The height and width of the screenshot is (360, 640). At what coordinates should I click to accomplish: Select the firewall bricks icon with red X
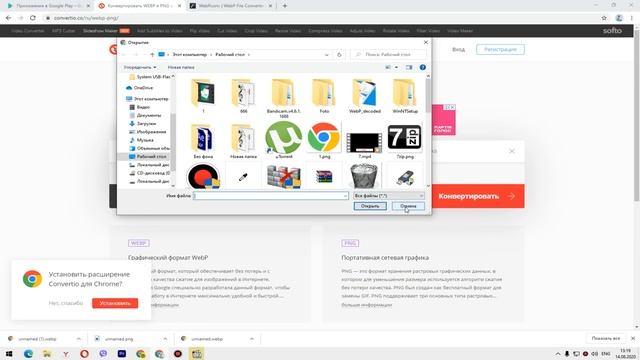click(x=284, y=176)
